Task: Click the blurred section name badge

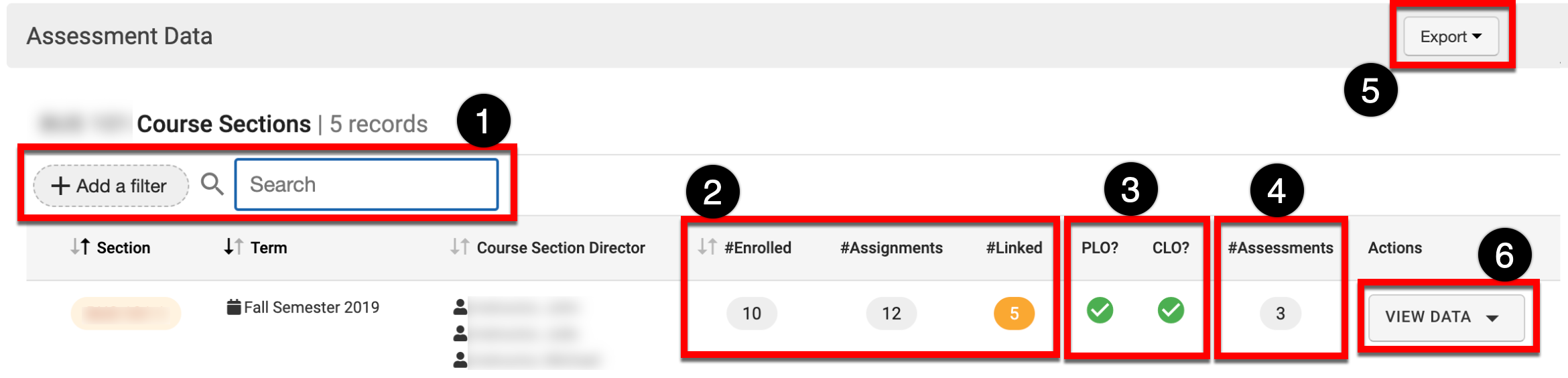Action: click(x=126, y=313)
